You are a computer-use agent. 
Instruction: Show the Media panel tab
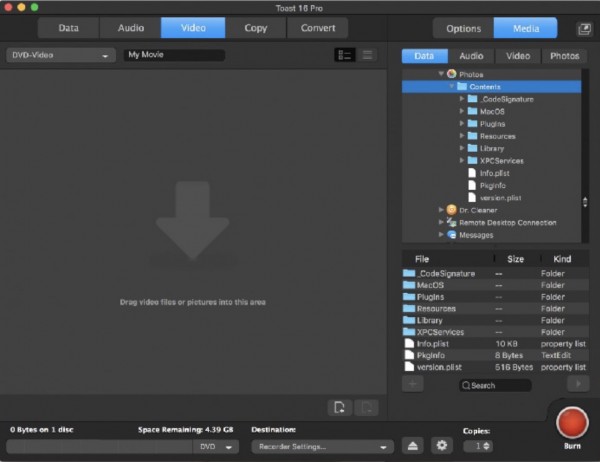pyautogui.click(x=526, y=28)
